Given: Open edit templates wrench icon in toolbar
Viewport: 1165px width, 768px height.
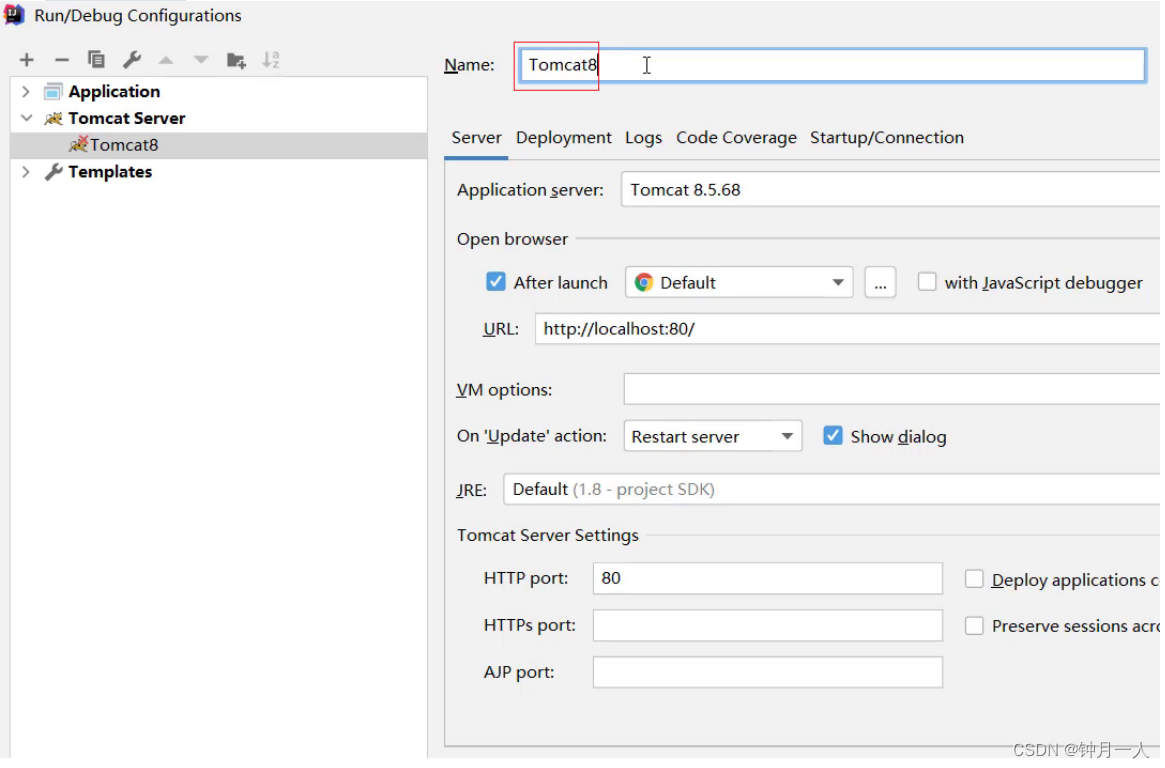Looking at the screenshot, I should (132, 59).
